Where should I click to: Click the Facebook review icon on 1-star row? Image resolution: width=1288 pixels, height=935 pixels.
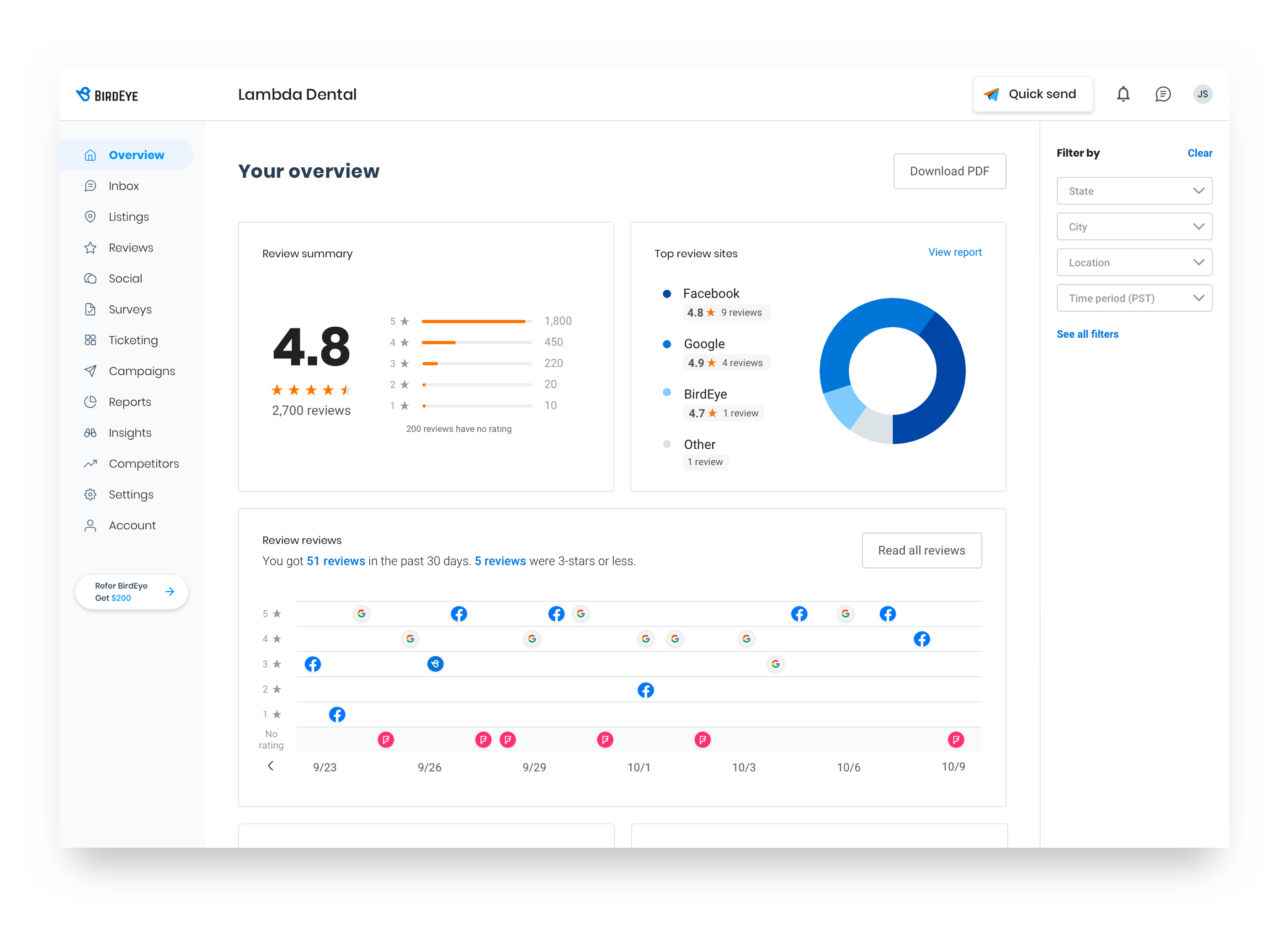pos(337,714)
